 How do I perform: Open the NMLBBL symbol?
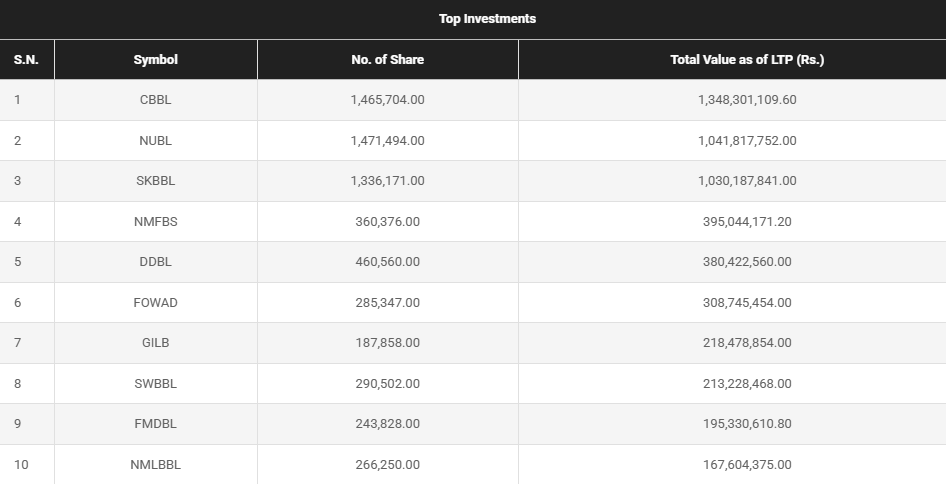[x=155, y=465]
